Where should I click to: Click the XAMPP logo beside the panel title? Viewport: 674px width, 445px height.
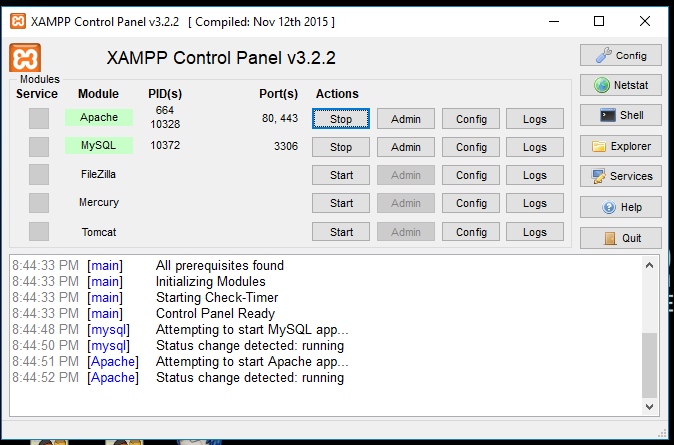coord(25,58)
